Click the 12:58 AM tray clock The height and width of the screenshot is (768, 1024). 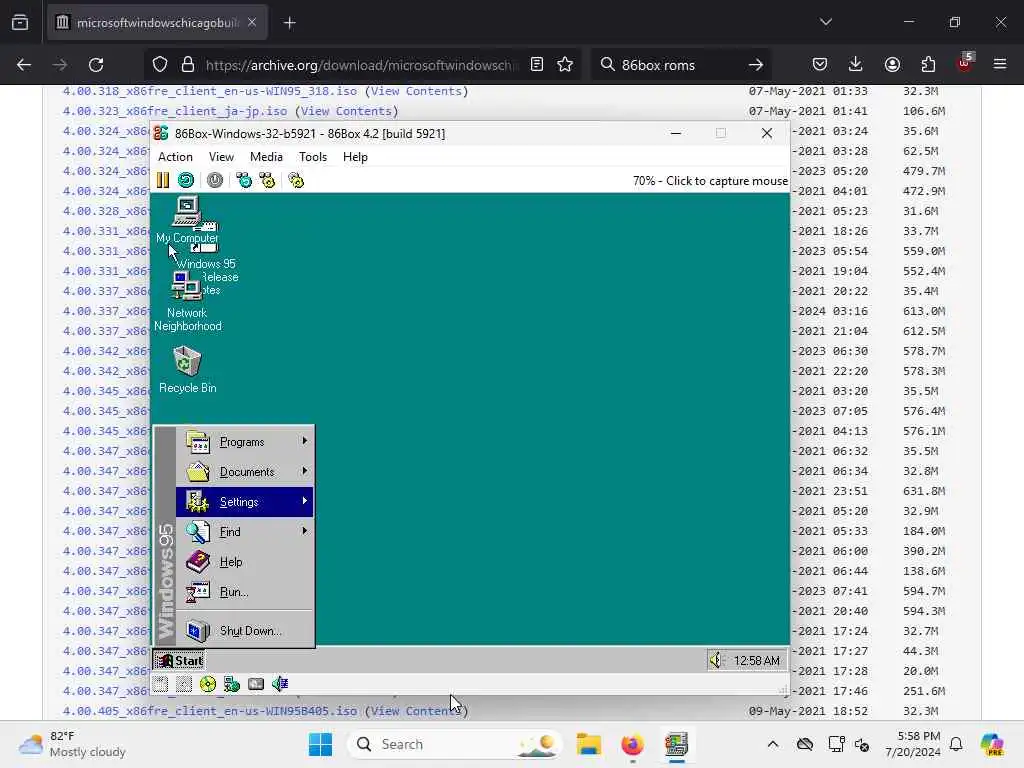pos(756,661)
